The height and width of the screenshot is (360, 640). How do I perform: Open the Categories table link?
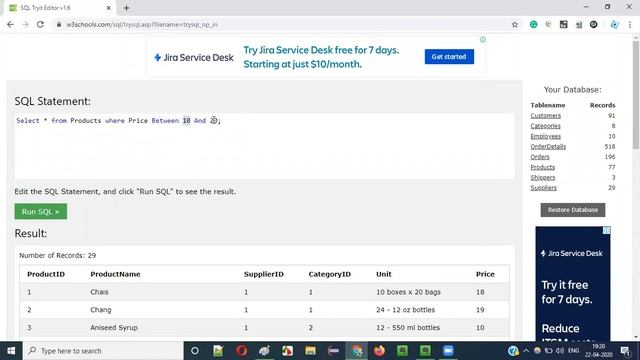[x=545, y=126]
